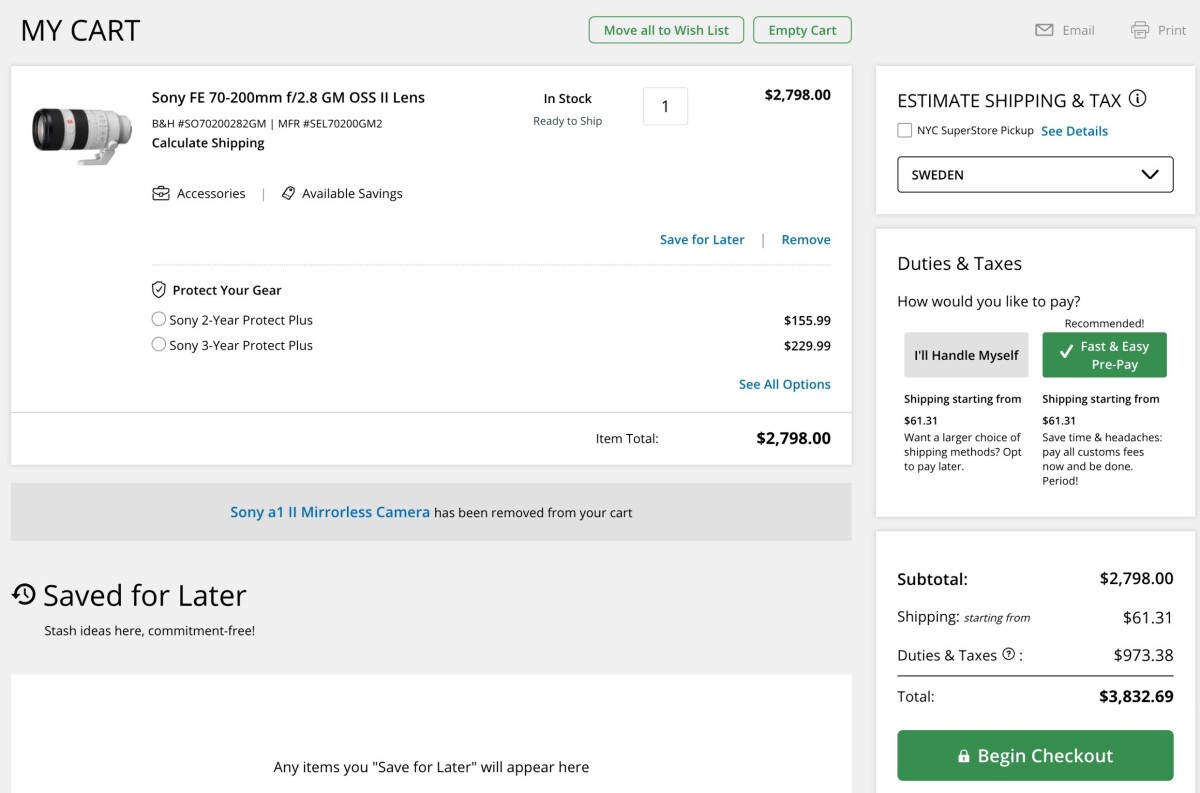Enable NYC SuperStore Pickup checkbox
1200x793 pixels.
(905, 130)
